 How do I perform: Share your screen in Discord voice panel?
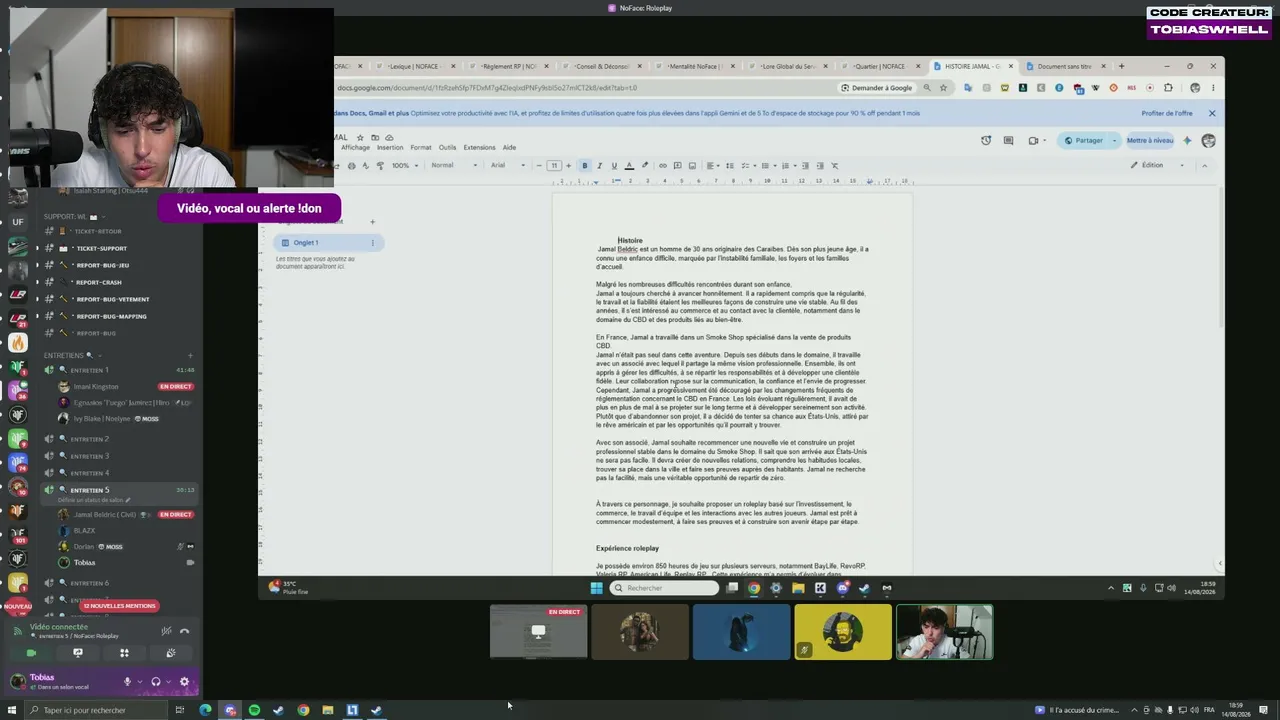(x=78, y=653)
